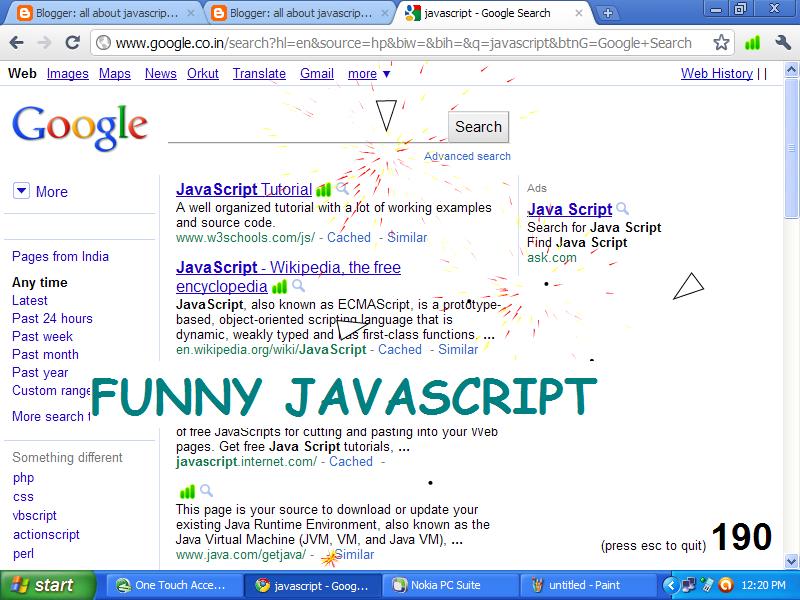The width and height of the screenshot is (800, 600).
Task: Open the magnifier preview beside JavaScript Tutorial result
Action: tap(340, 188)
